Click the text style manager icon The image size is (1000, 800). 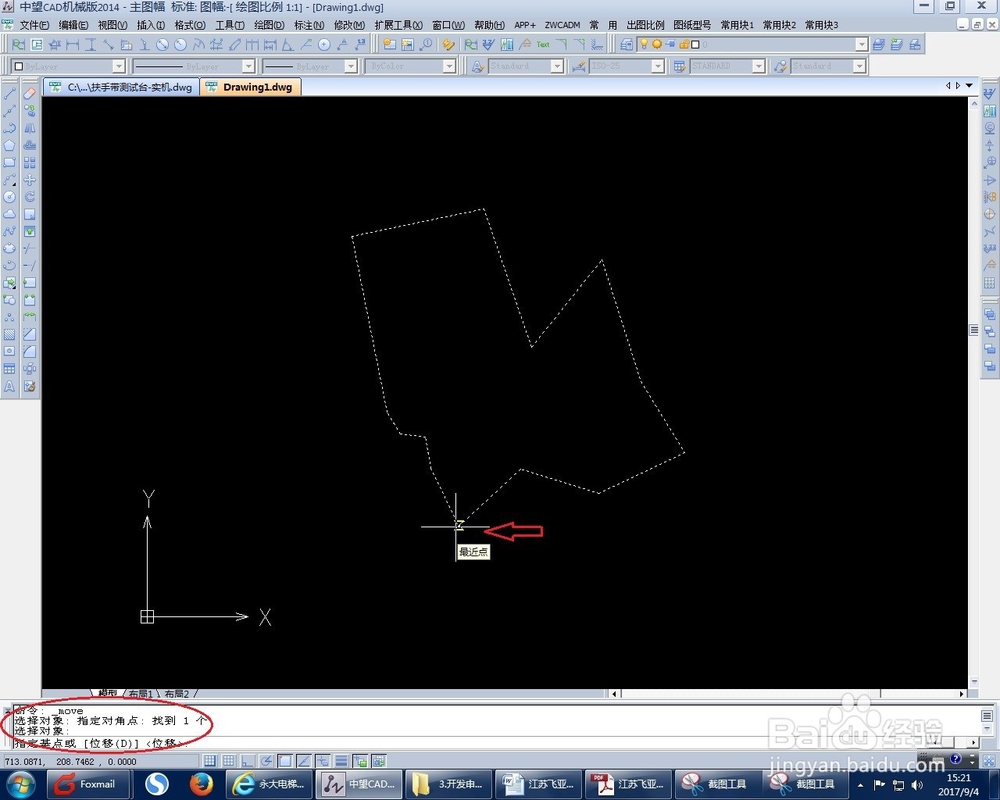point(478,66)
